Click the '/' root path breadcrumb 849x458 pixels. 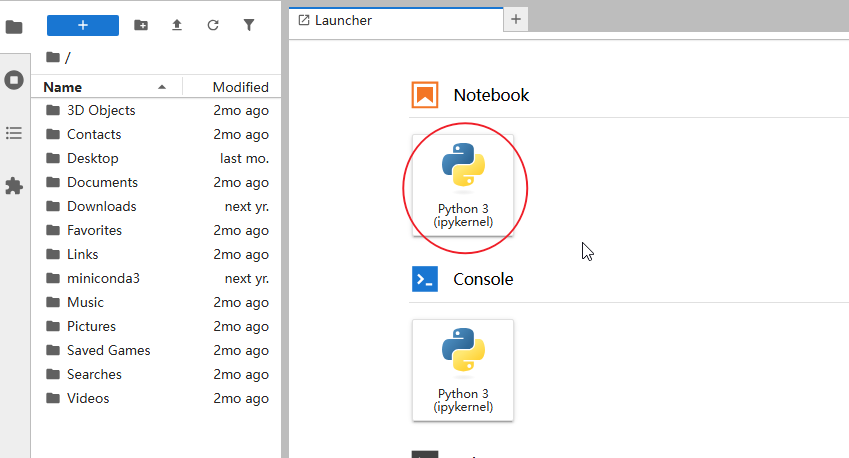click(x=68, y=57)
